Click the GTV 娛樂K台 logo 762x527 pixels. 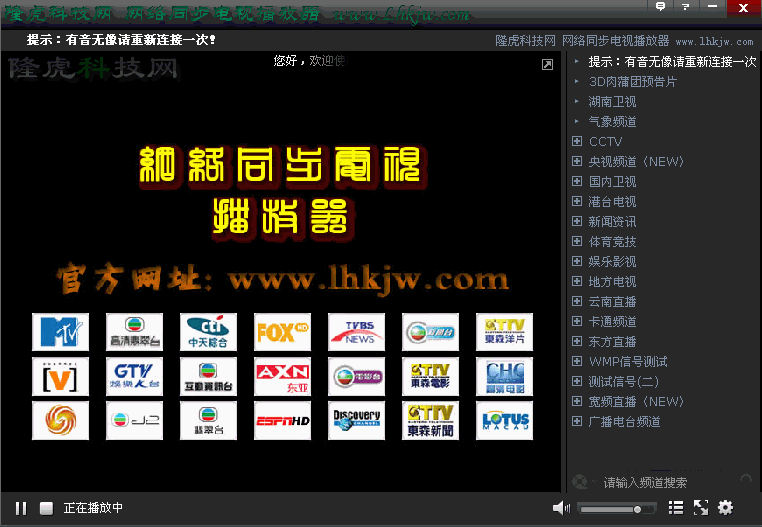pyautogui.click(x=135, y=376)
